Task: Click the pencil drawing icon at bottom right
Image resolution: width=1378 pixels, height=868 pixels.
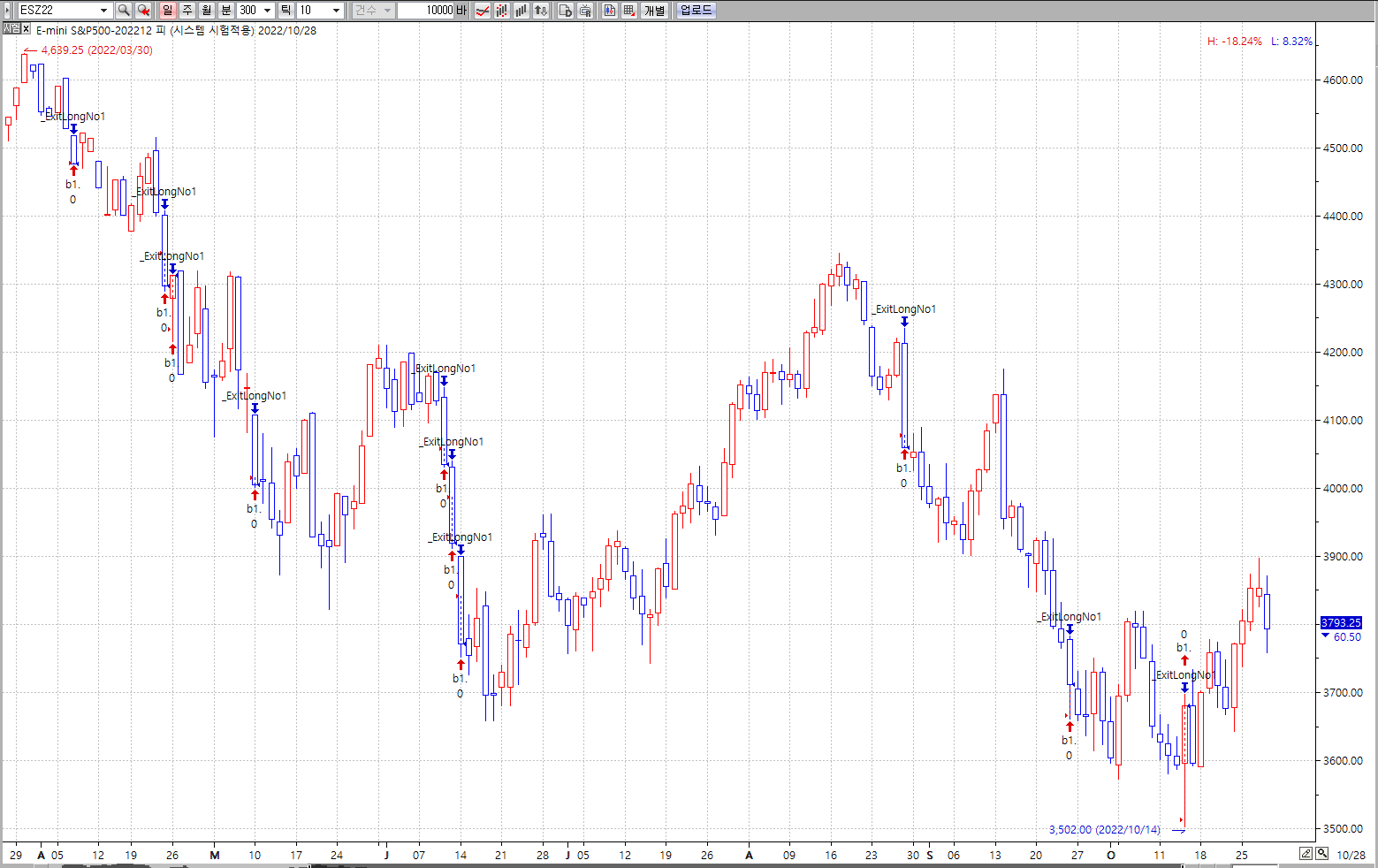Action: pos(1306,854)
